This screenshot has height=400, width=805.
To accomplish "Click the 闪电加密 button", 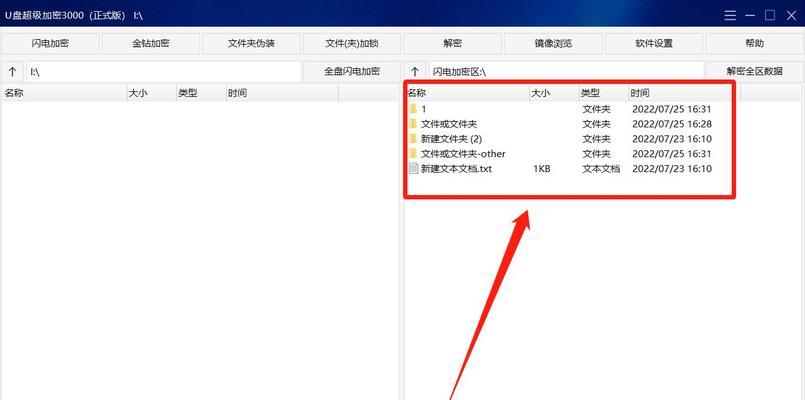I will pos(50,44).
